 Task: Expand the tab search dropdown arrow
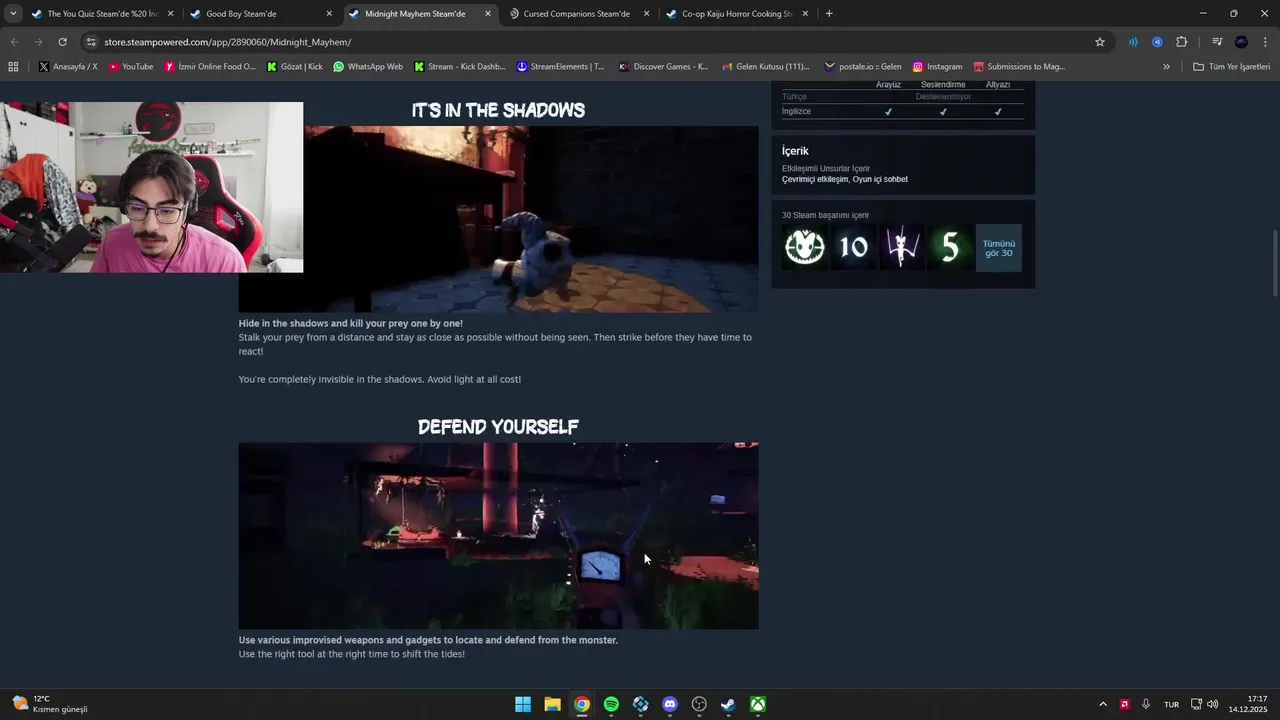(x=12, y=14)
